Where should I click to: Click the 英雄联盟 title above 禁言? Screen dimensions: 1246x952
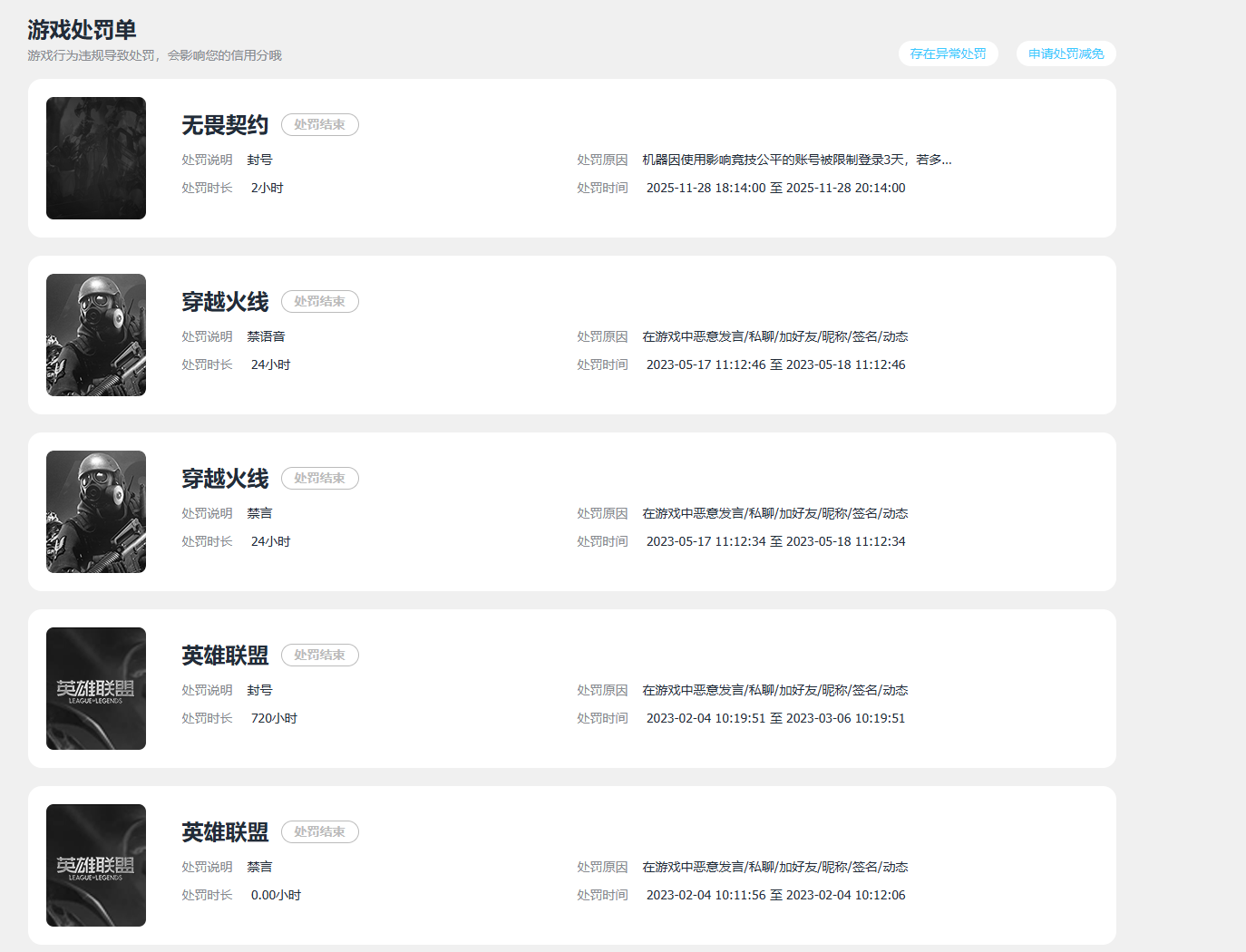click(225, 832)
